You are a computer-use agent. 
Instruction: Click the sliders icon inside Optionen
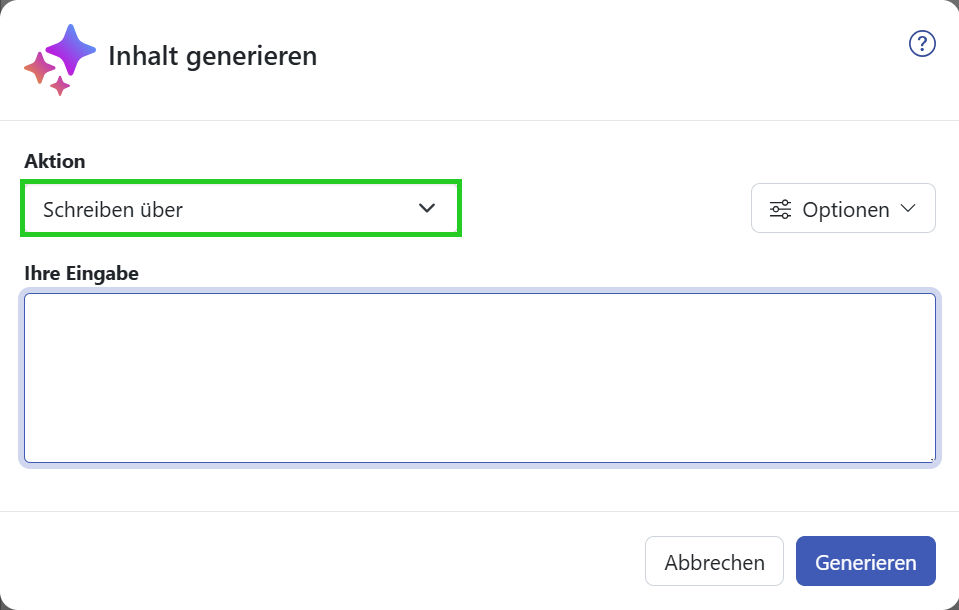pos(780,209)
